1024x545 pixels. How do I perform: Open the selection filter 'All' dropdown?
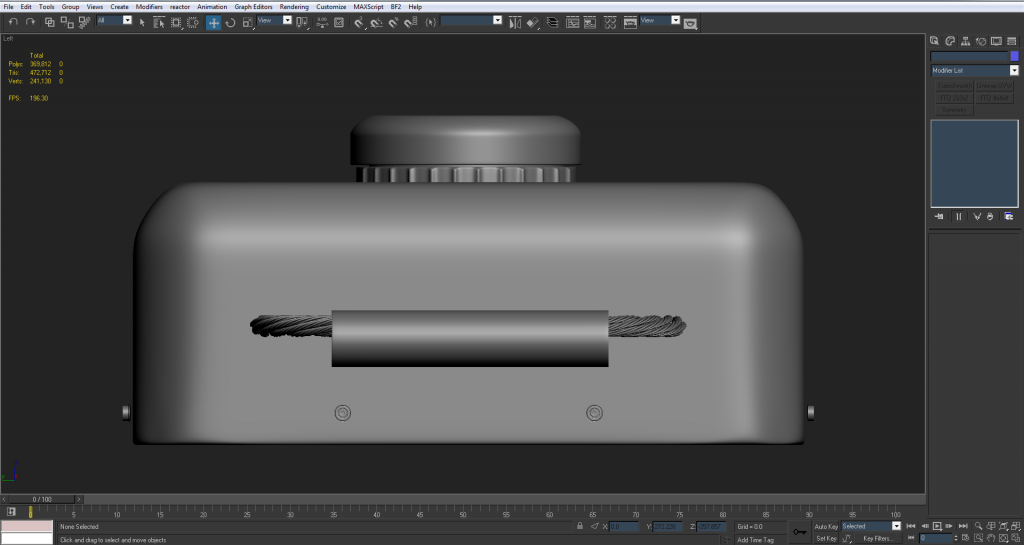point(127,20)
